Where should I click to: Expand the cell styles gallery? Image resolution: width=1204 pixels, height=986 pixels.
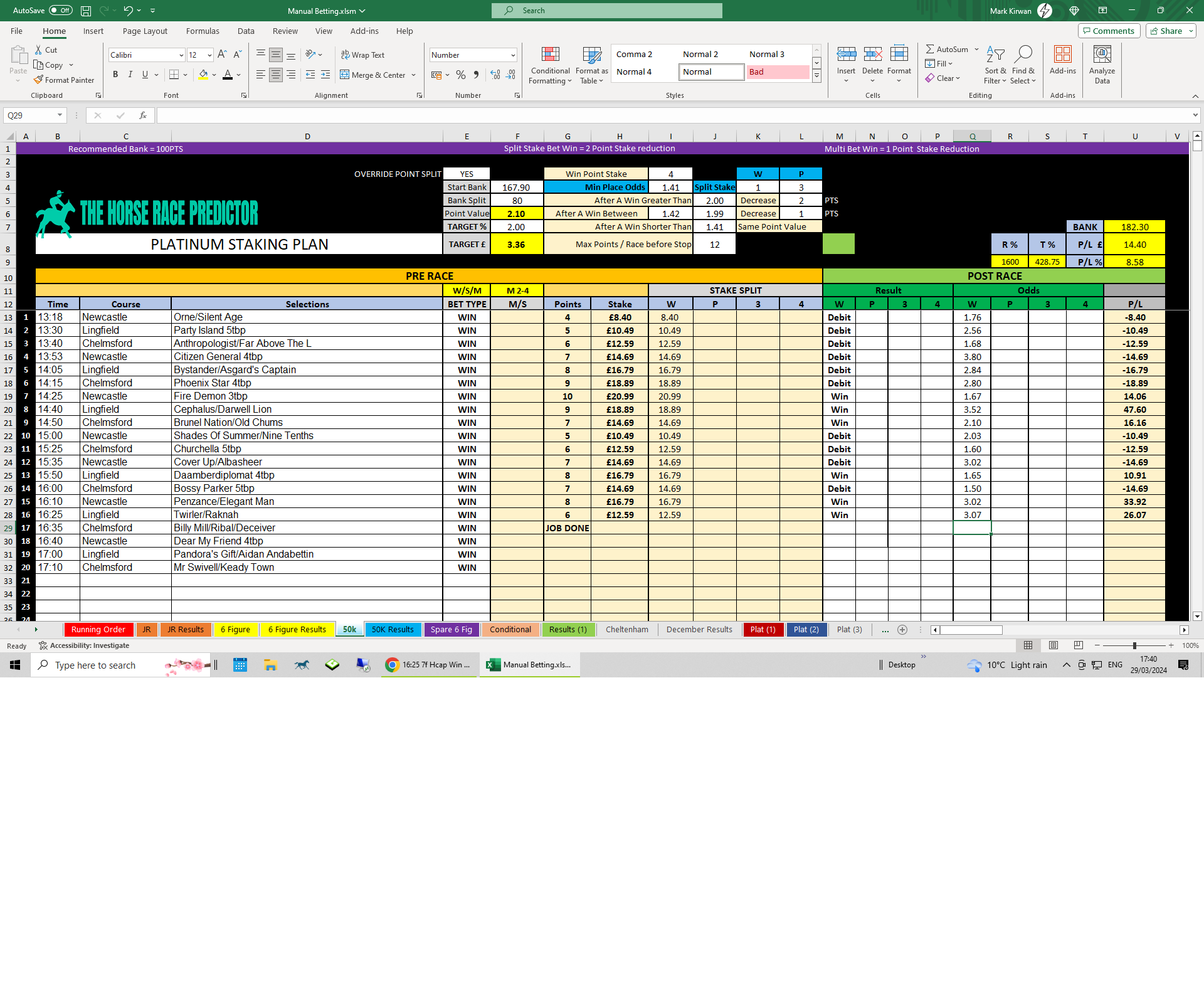click(816, 76)
